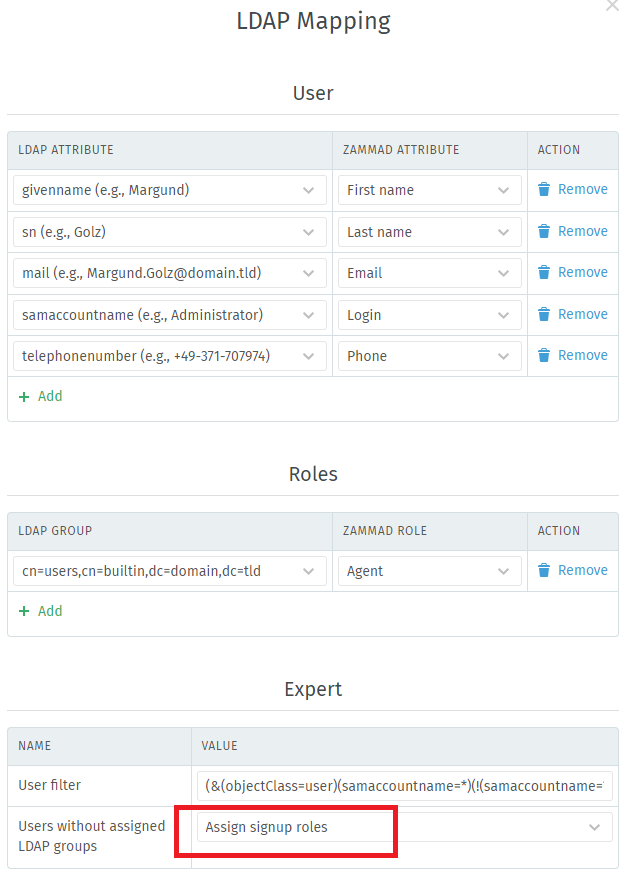
Task: Click the trash icon beside Phone mapping
Action: pyautogui.click(x=544, y=355)
